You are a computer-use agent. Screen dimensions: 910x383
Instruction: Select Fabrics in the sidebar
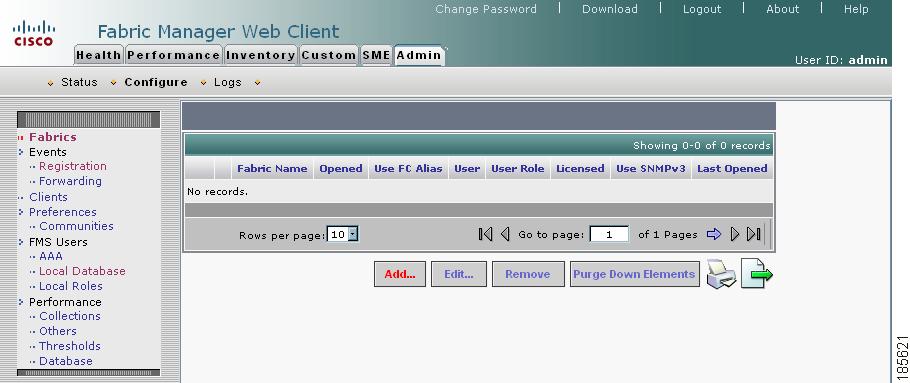coord(53,137)
